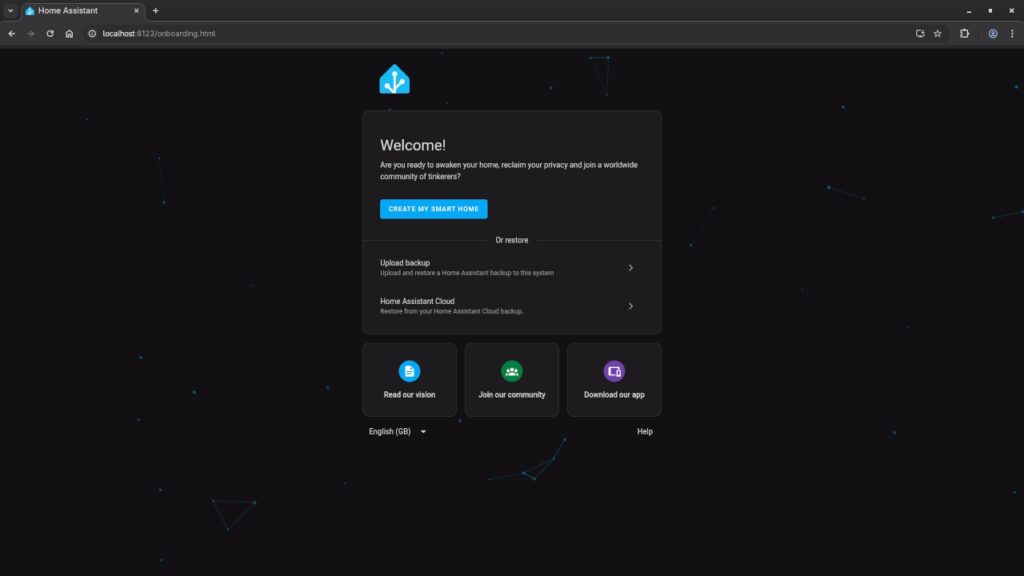
Task: Open Home Assistant Cloud restore option
Action: click(512, 306)
